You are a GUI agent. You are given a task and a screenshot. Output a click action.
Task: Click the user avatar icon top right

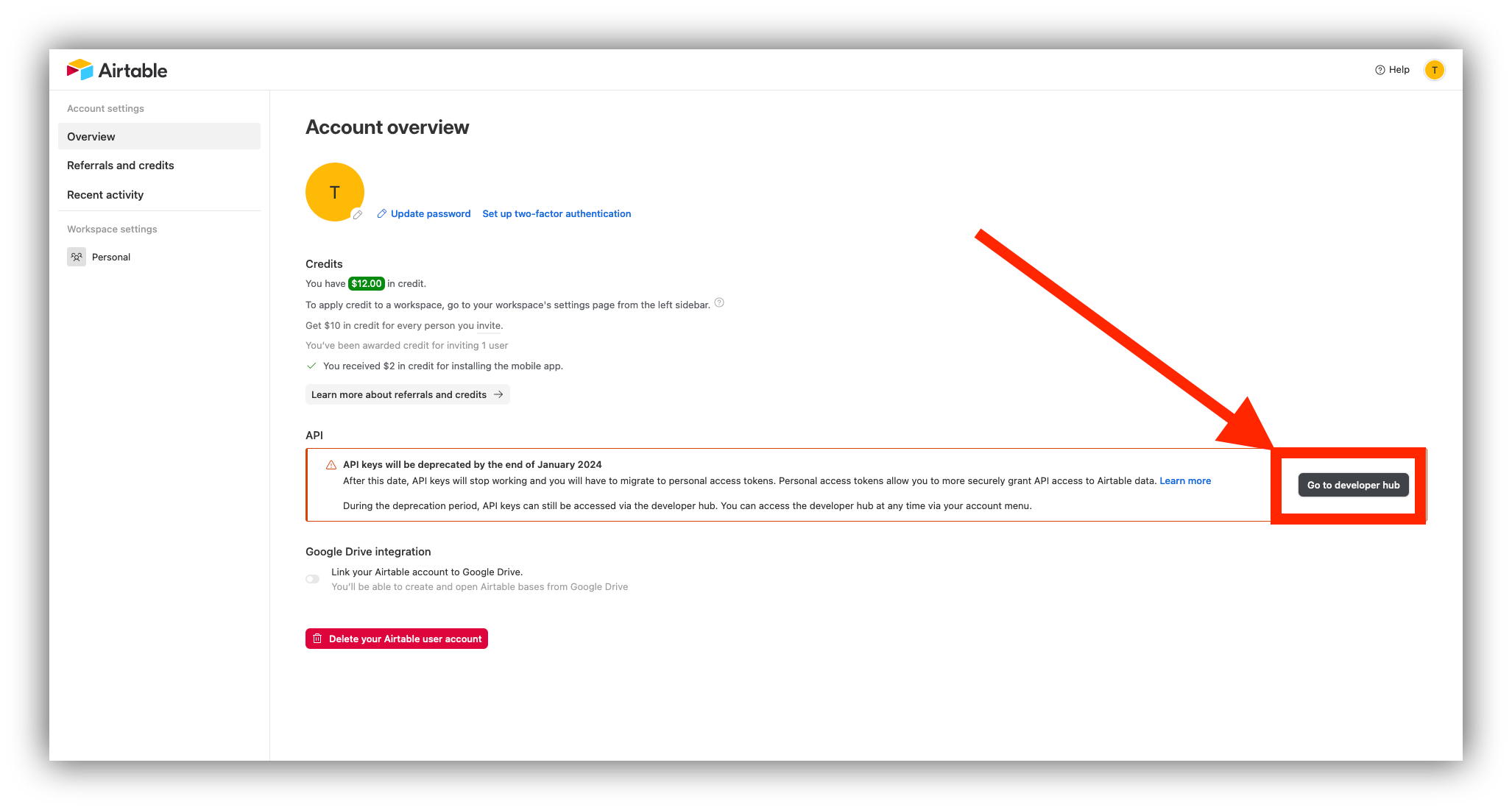click(1435, 70)
